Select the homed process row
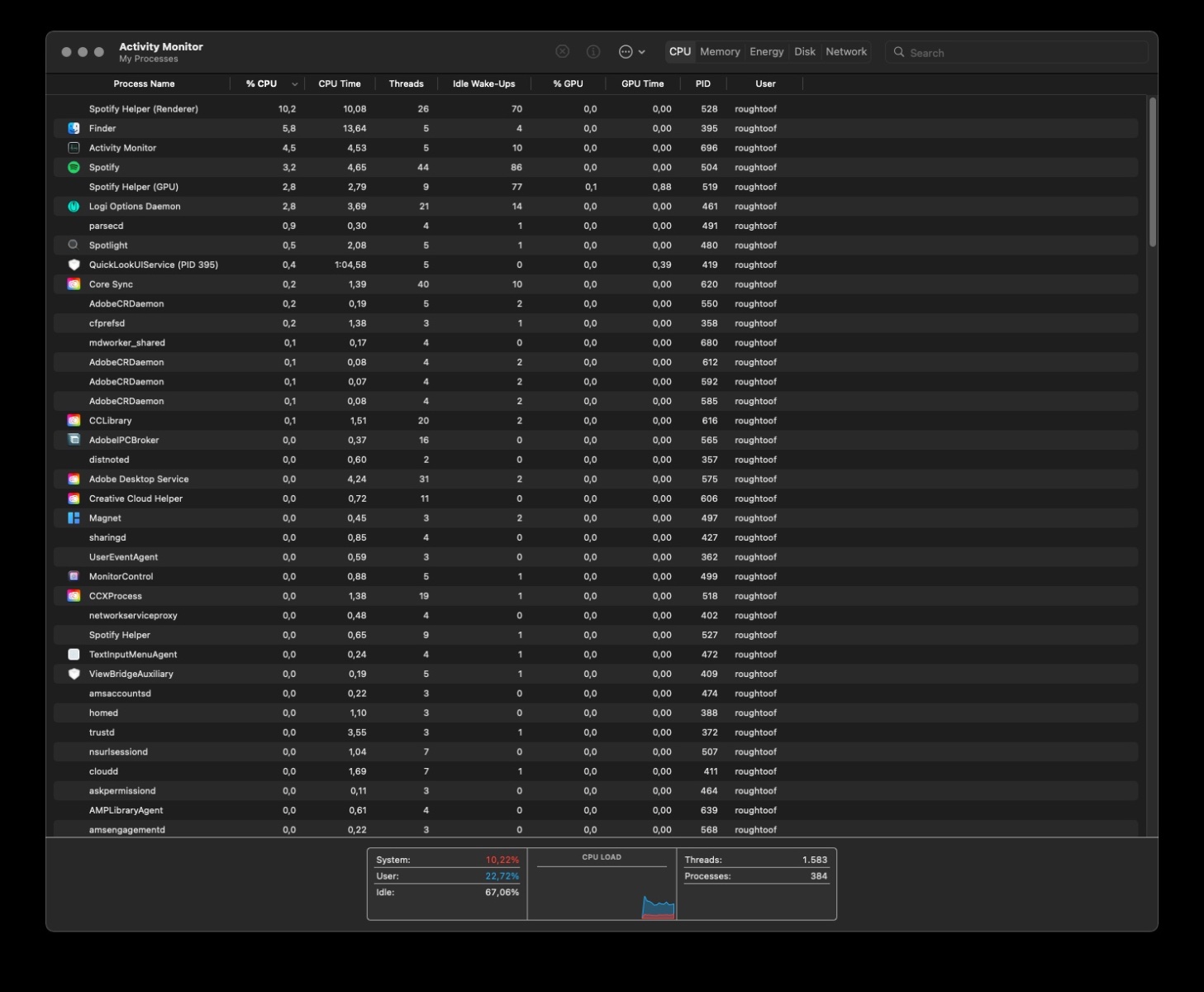Image resolution: width=1204 pixels, height=992 pixels. tap(596, 713)
